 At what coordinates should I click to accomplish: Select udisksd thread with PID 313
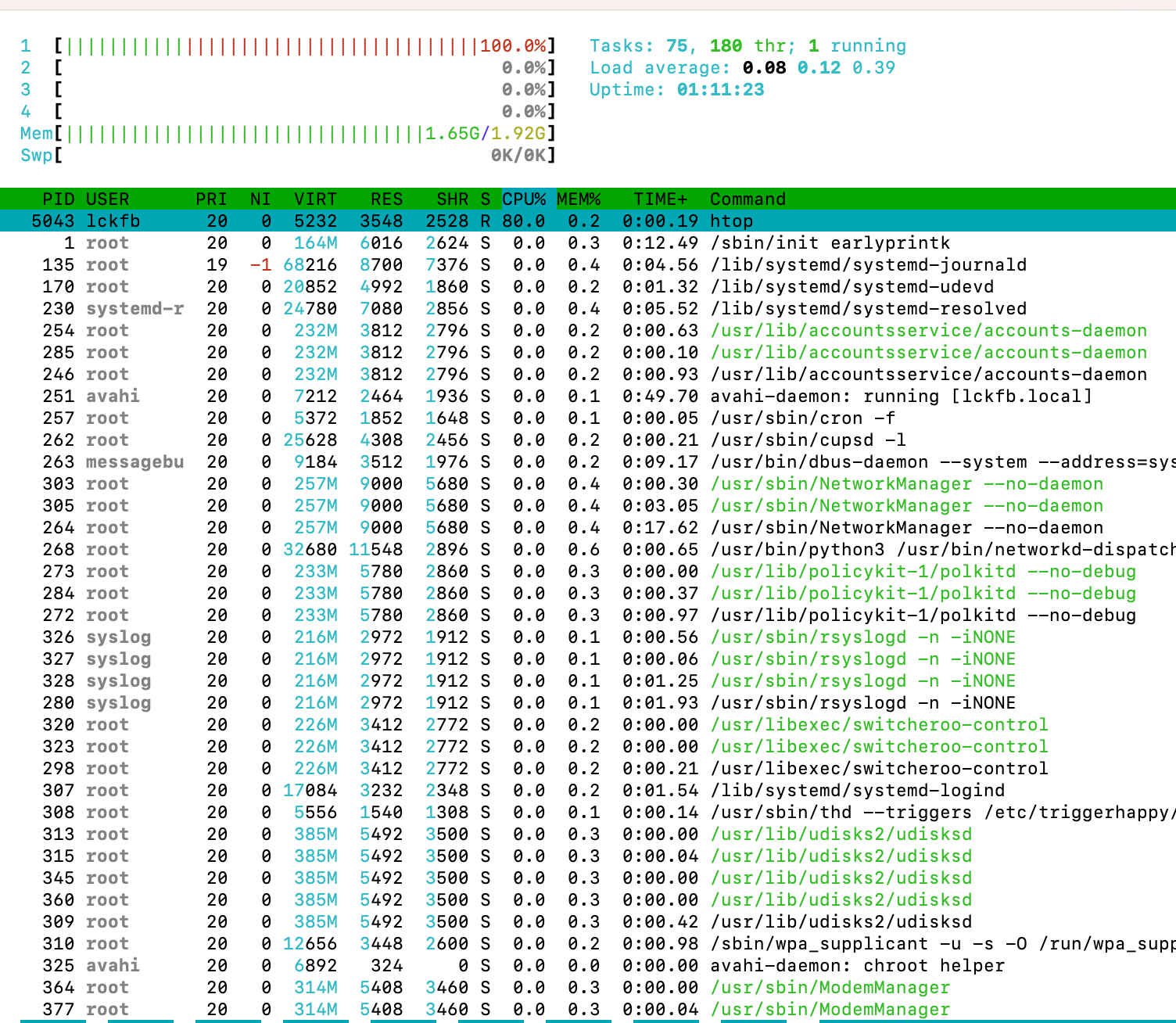pos(588,835)
